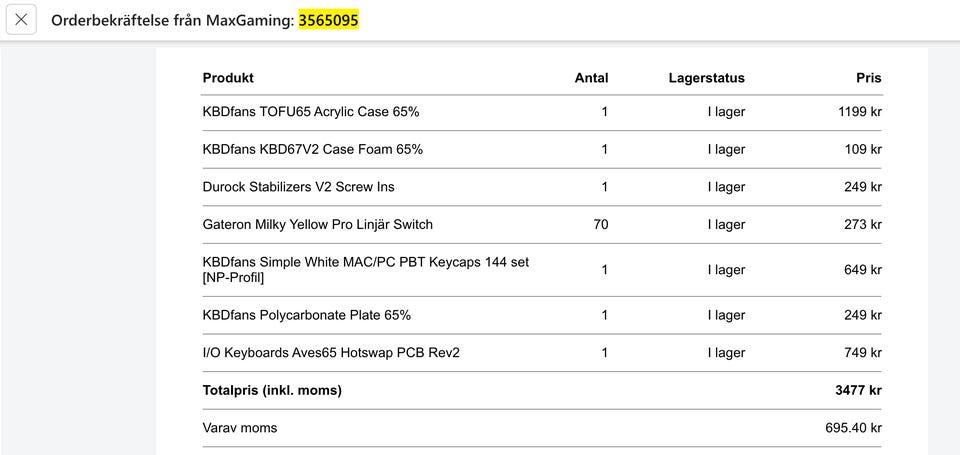
Task: Close the order confirmation with the X button
Action: (x=21, y=20)
